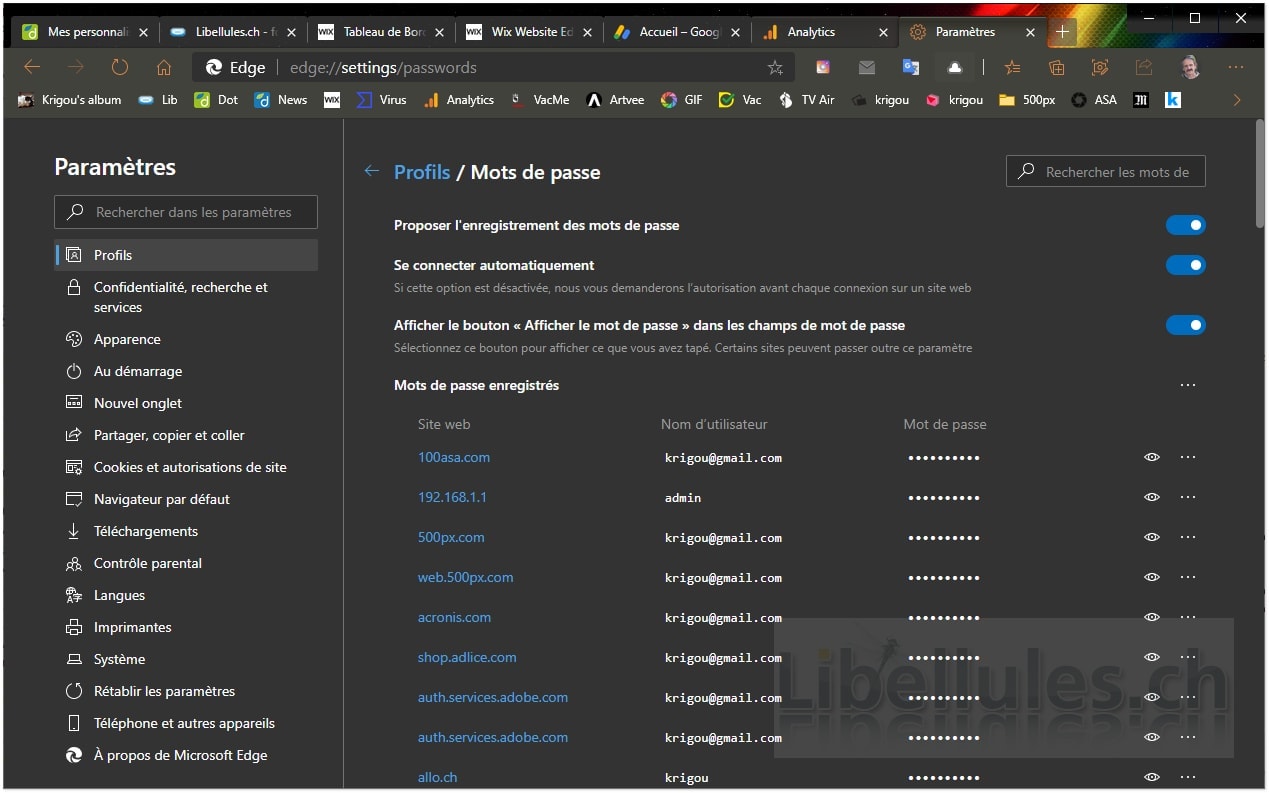Viewport: 1269px width, 793px height.
Task: Switch to the Tableau de Bord tab
Action: coord(381,32)
